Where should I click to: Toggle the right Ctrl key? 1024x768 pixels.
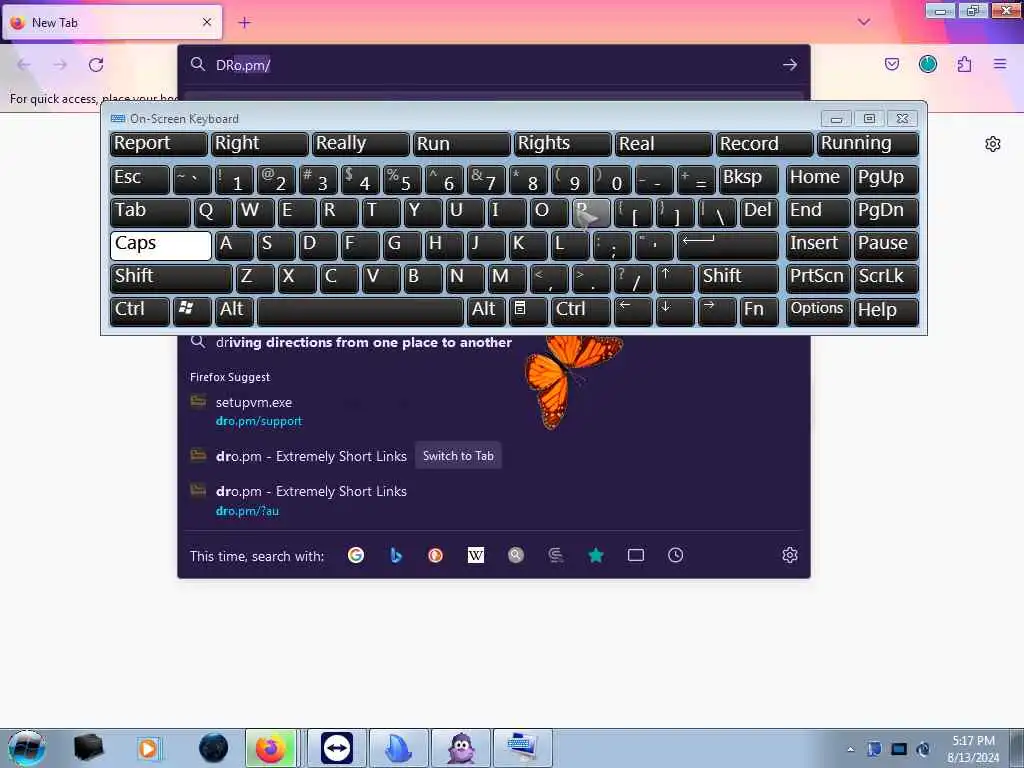[581, 310]
